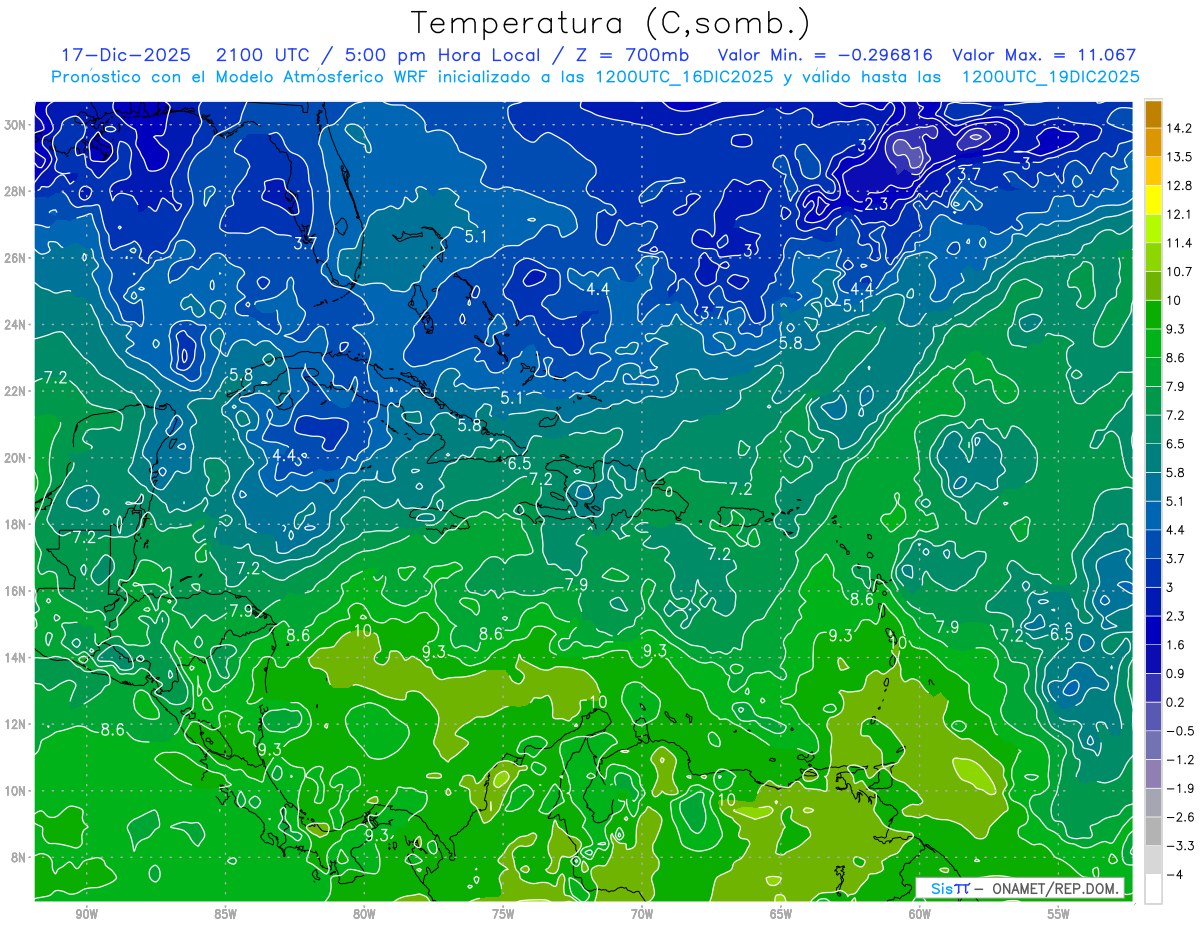This screenshot has height=927, width=1200.
Task: Select the "10.7" colorbar legend value
Action: click(x=1180, y=271)
